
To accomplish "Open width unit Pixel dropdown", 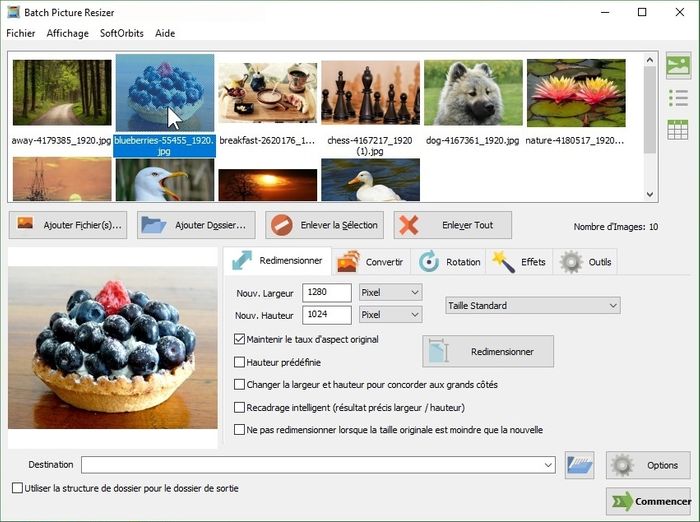I will [x=389, y=292].
